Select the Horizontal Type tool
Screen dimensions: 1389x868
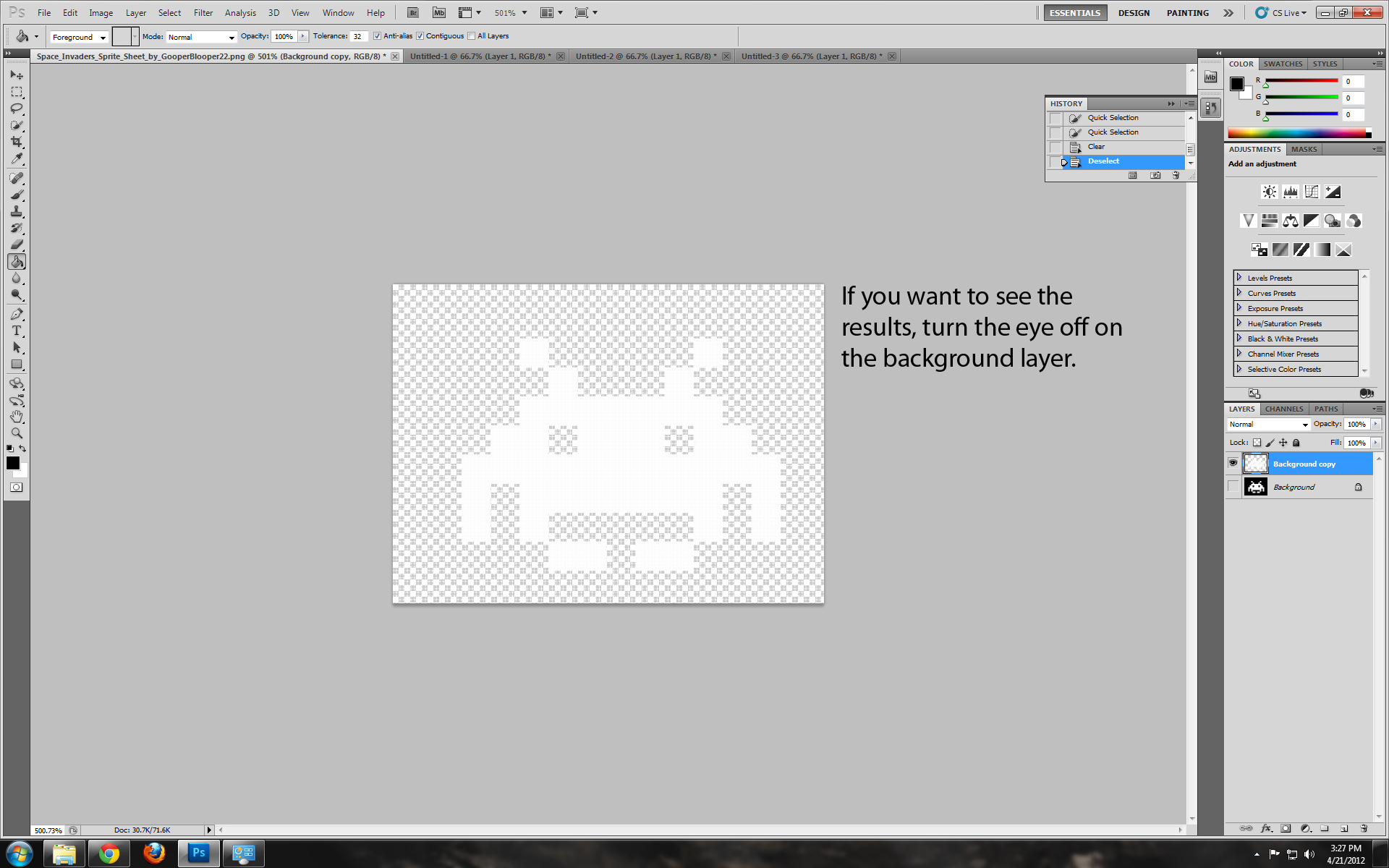coord(17,331)
